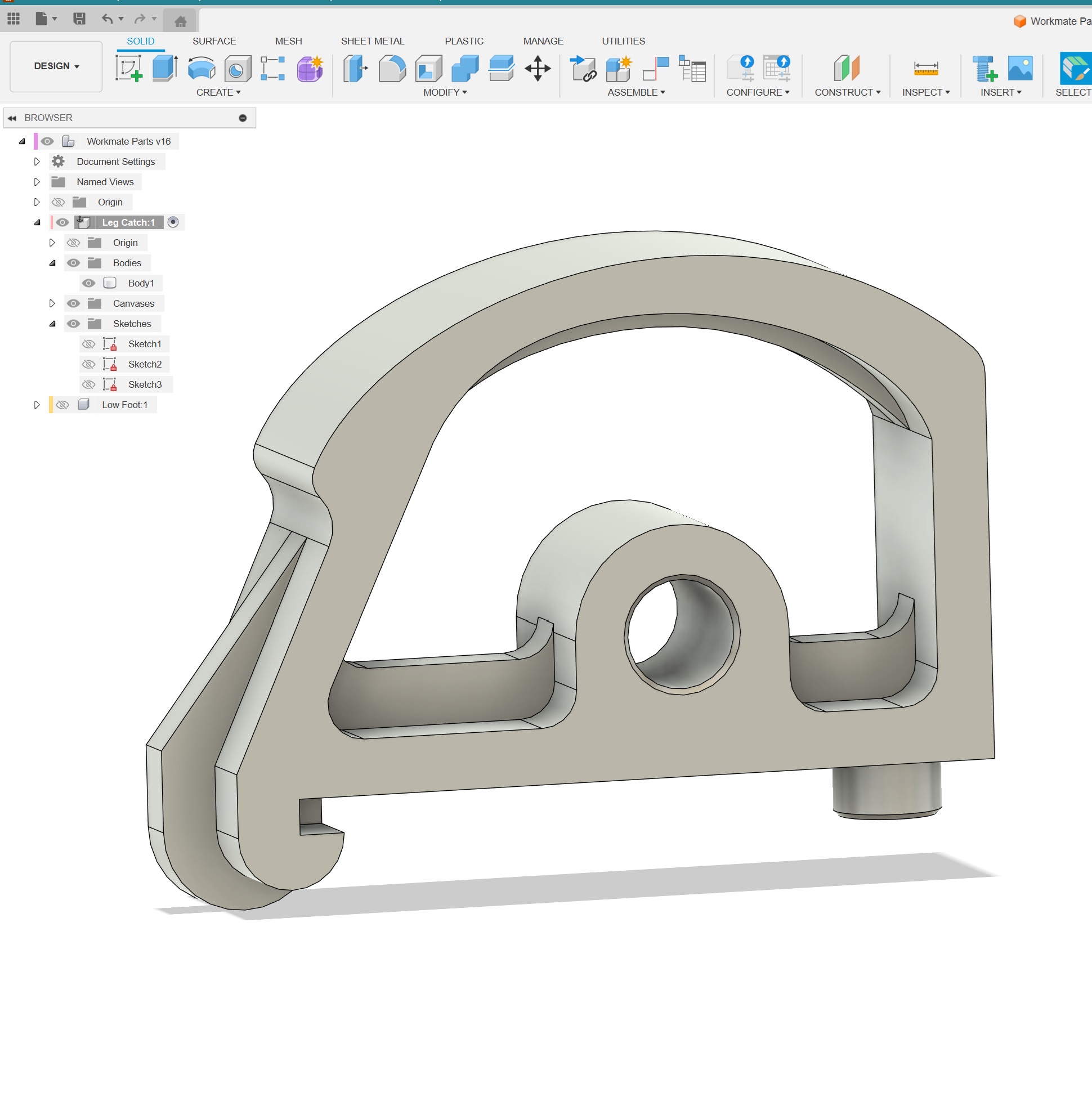Open the Measure tool
Viewport: 1092px width, 1106px height.
point(925,69)
